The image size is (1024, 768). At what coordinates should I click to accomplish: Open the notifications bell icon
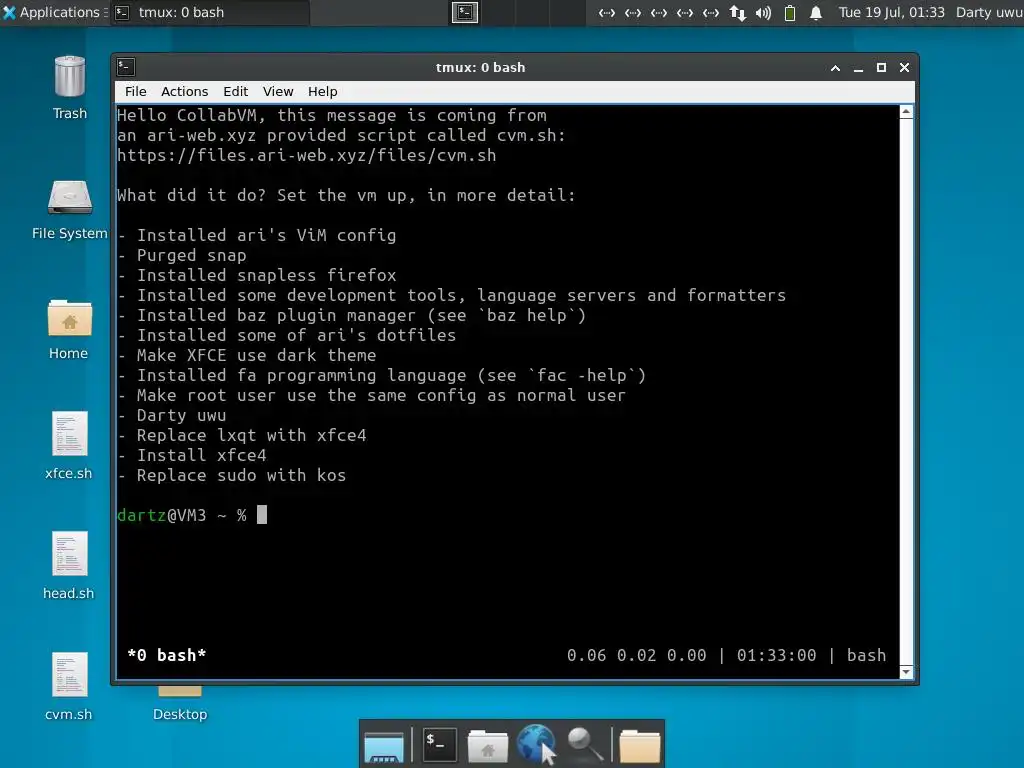tap(816, 12)
